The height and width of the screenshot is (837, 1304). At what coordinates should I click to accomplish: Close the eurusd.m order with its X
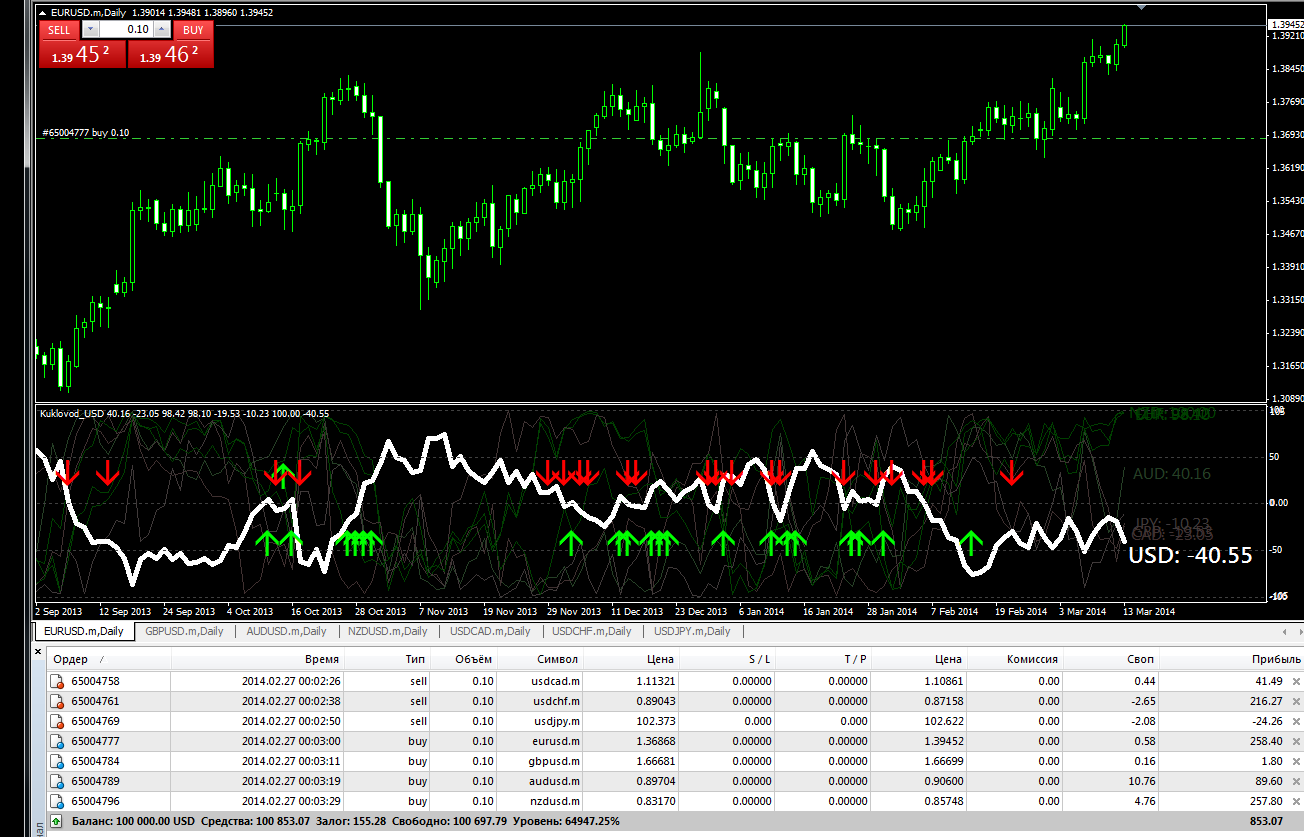coord(1296,741)
